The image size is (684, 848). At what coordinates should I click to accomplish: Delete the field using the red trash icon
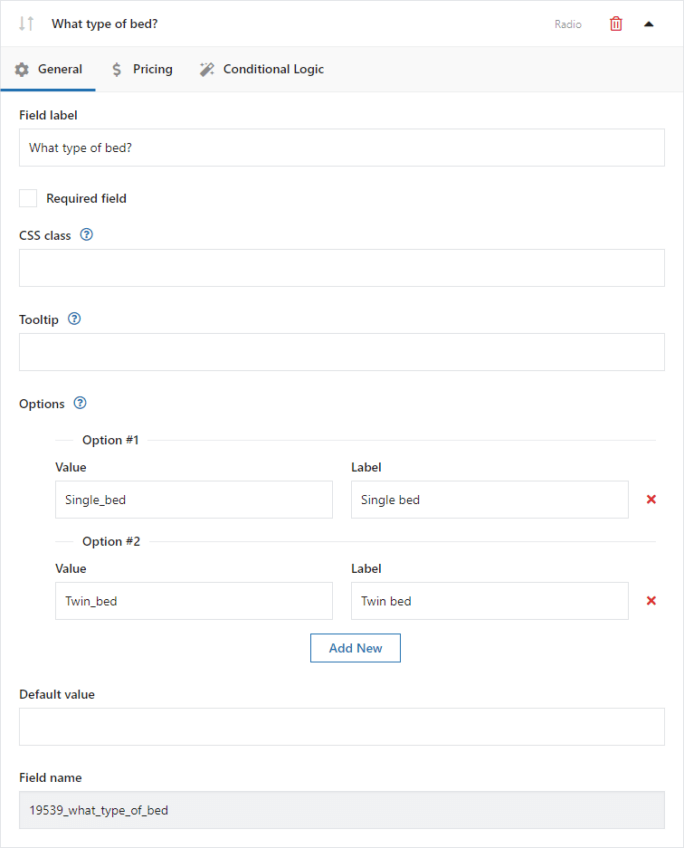click(615, 23)
